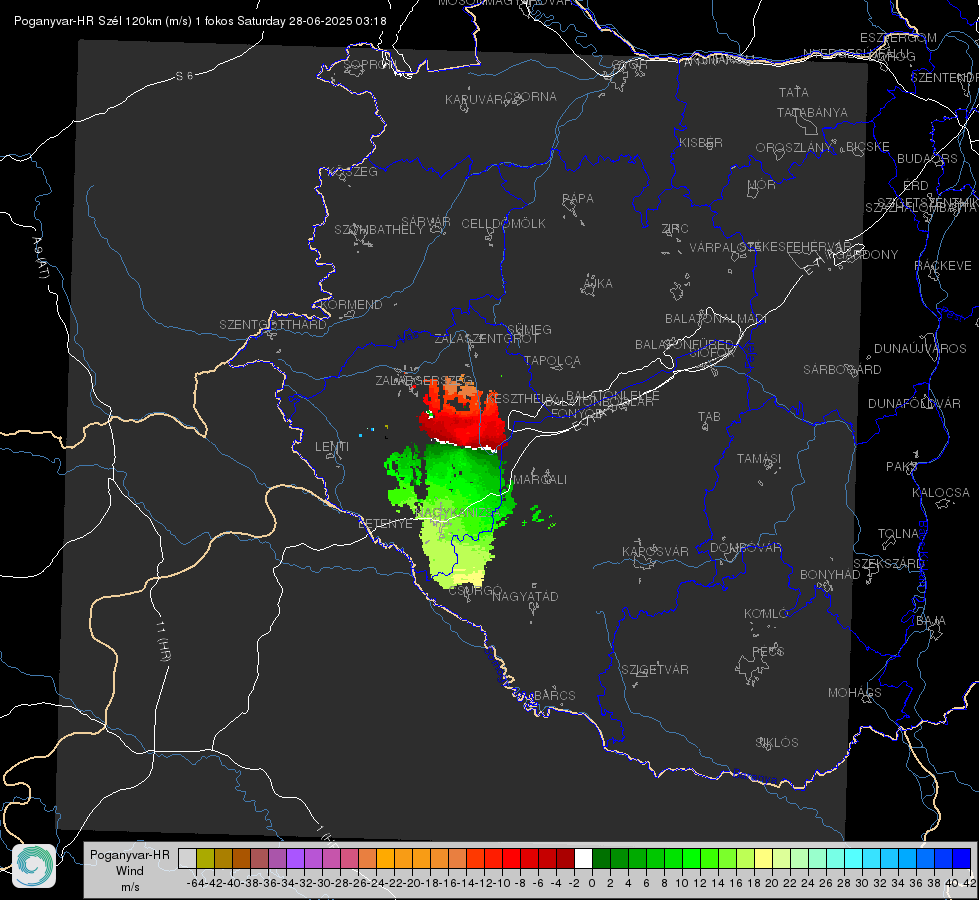Click the SÁRBOGÁRD label
This screenshot has width=979, height=900.
tap(842, 370)
